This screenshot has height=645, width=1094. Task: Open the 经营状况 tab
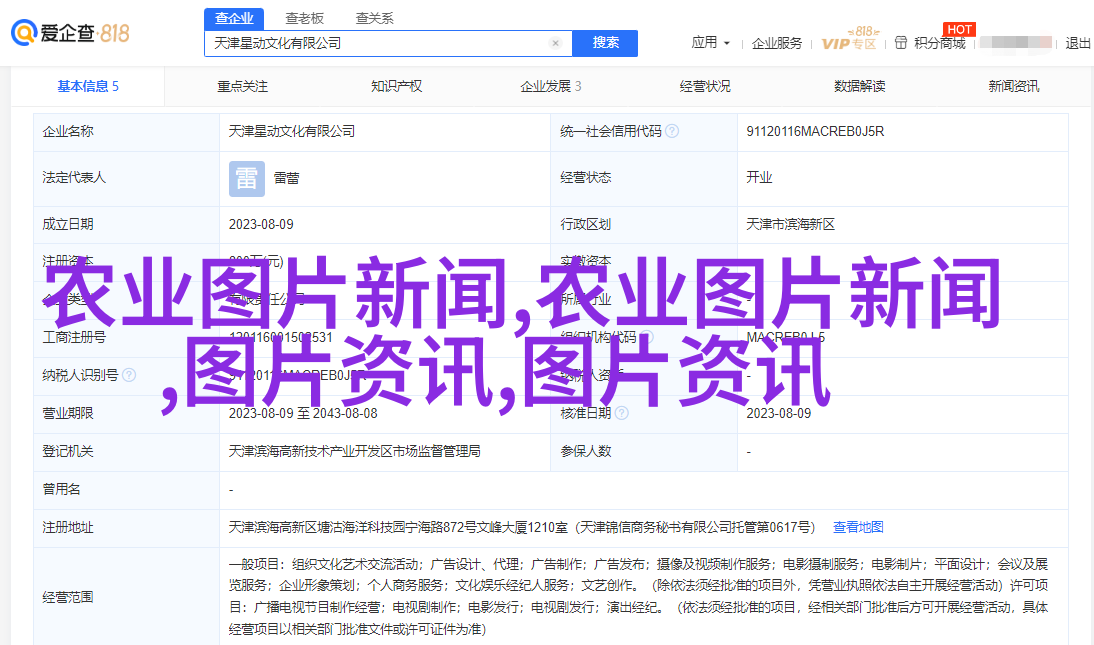705,87
